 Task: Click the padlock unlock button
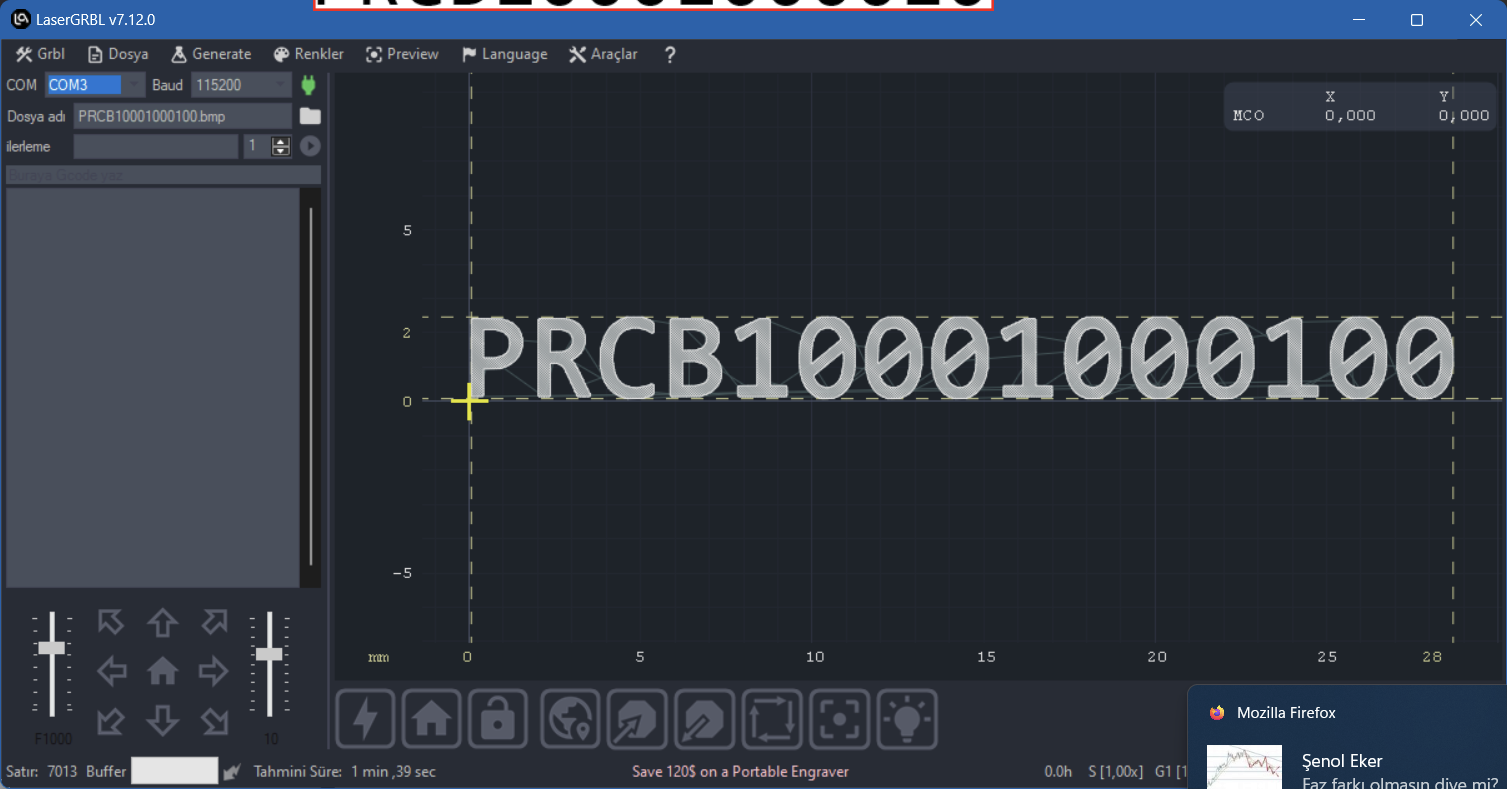point(498,719)
